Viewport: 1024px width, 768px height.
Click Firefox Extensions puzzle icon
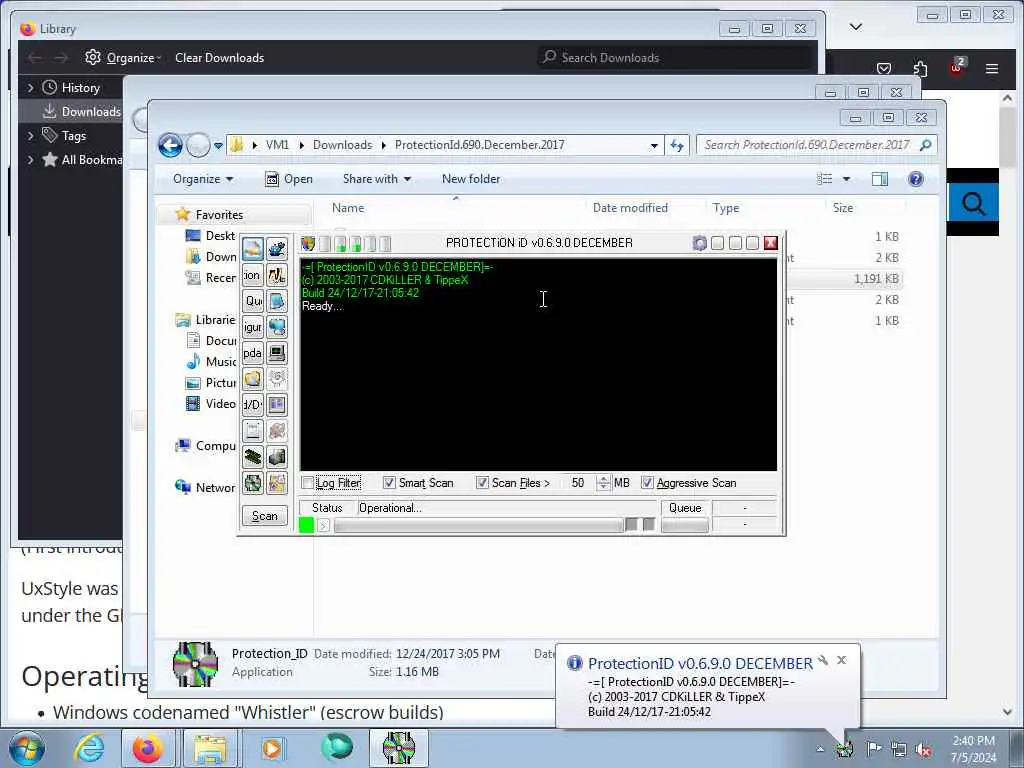tap(920, 69)
